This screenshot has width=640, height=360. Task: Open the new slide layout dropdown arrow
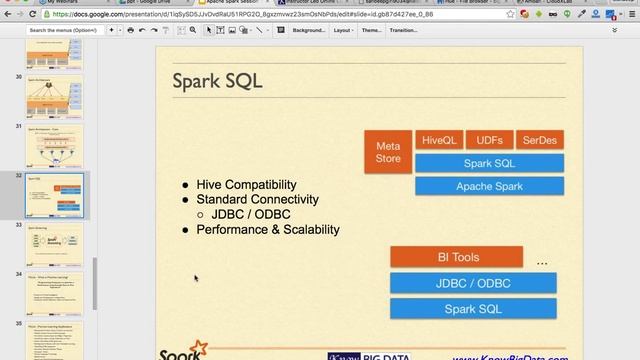click(120, 30)
